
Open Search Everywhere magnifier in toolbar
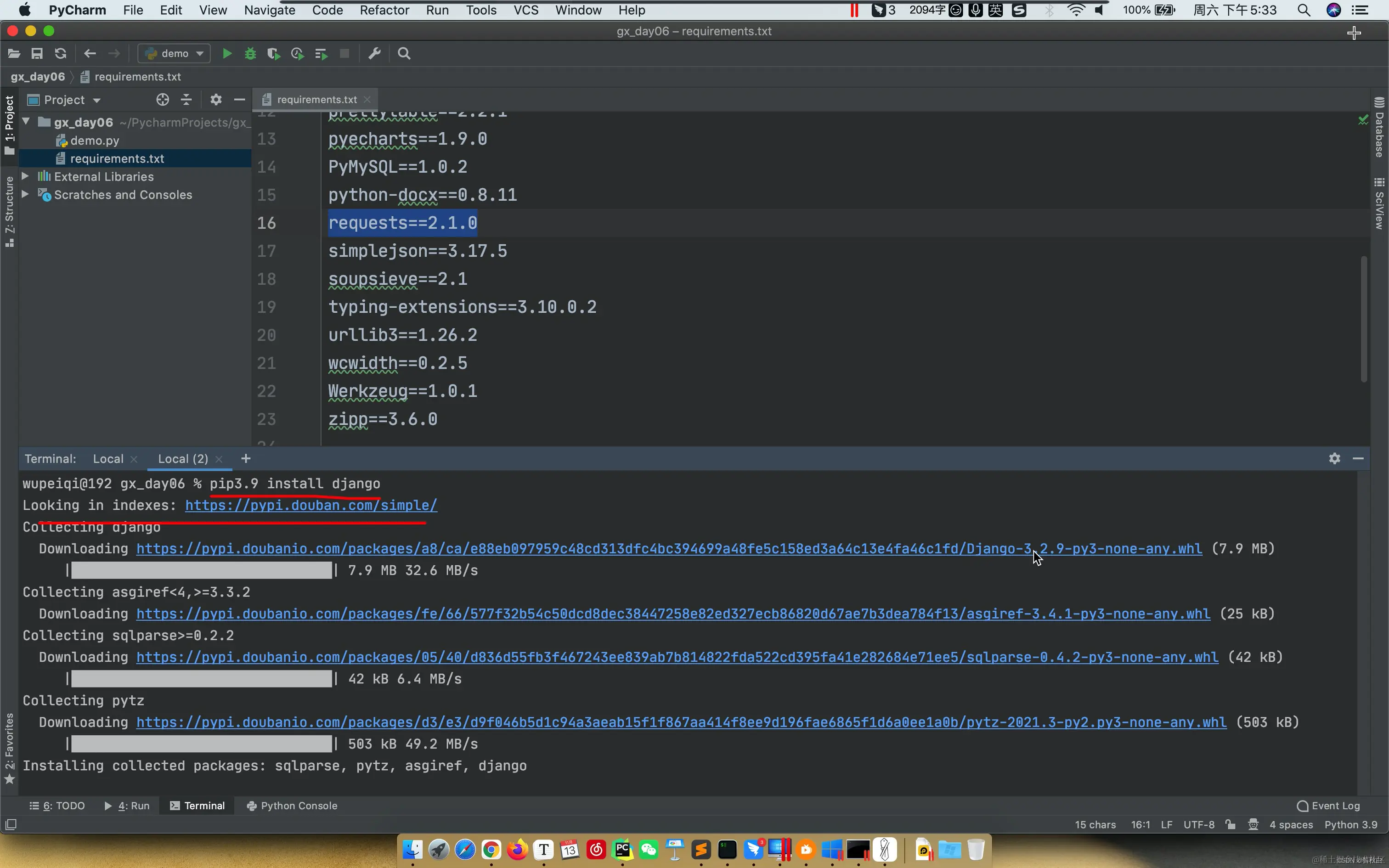point(404,53)
